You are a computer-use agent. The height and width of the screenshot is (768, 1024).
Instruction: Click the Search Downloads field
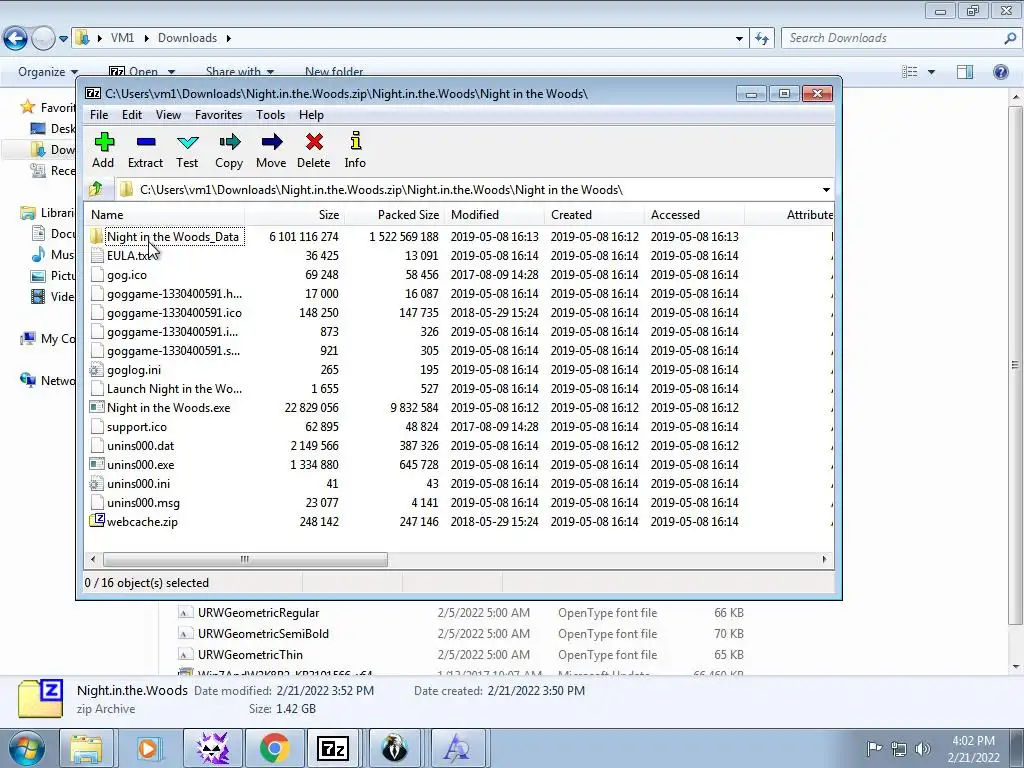click(x=901, y=39)
